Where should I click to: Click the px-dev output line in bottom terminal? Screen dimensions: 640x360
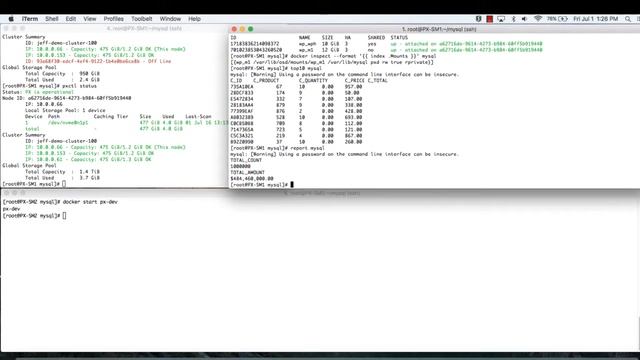(x=11, y=209)
